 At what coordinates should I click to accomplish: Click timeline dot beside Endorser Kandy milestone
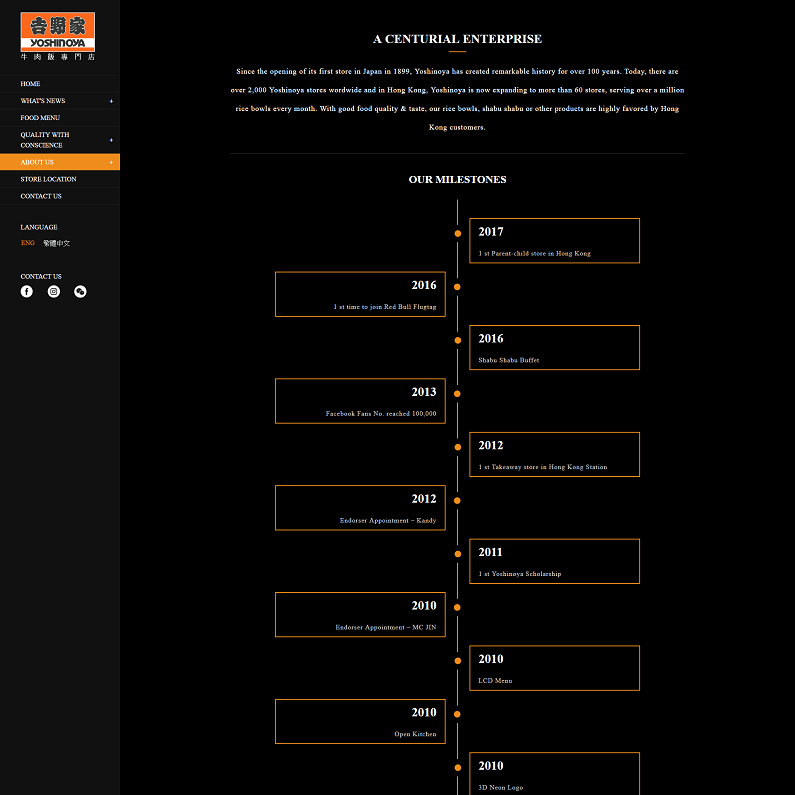point(457,500)
